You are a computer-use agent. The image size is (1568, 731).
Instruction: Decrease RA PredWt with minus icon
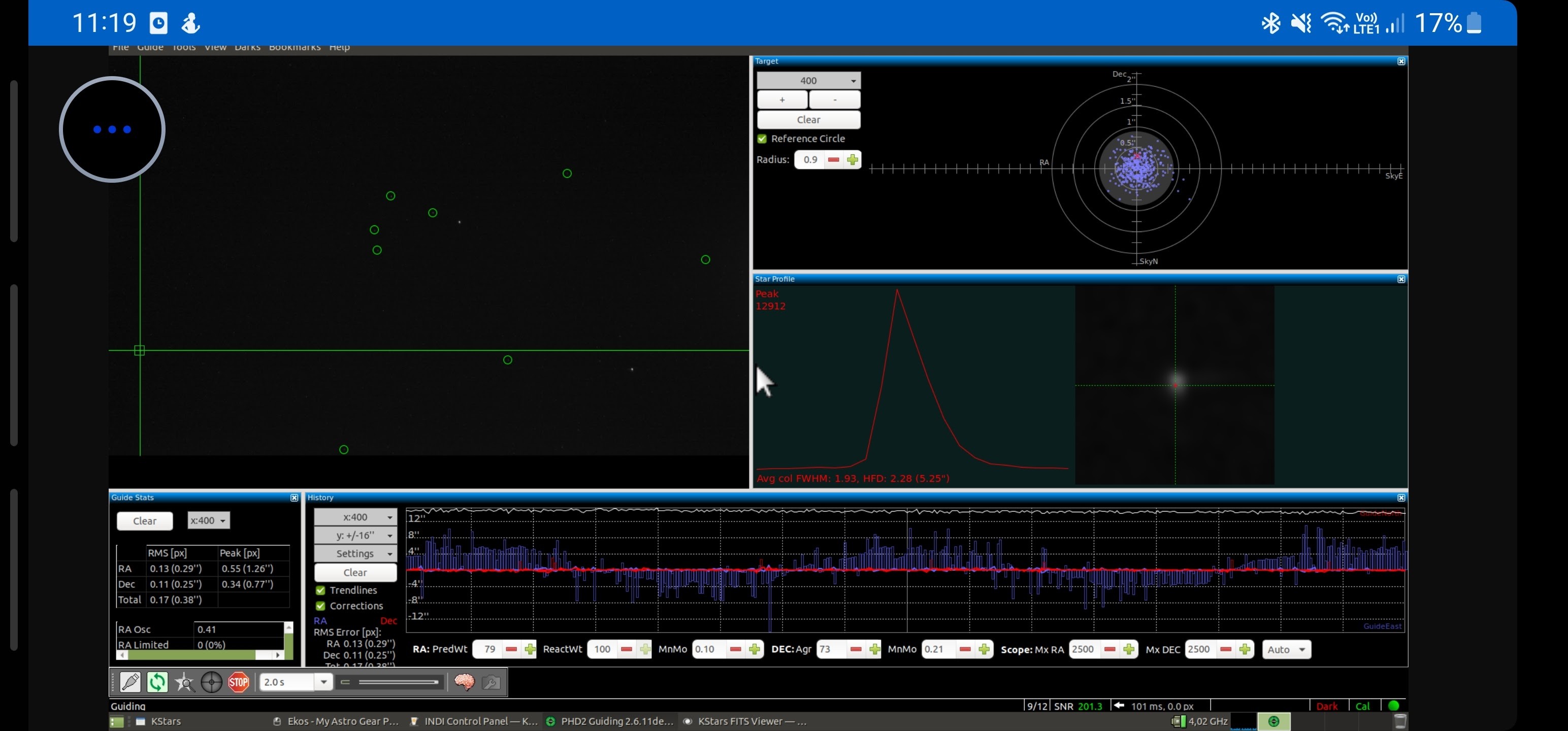click(x=511, y=649)
